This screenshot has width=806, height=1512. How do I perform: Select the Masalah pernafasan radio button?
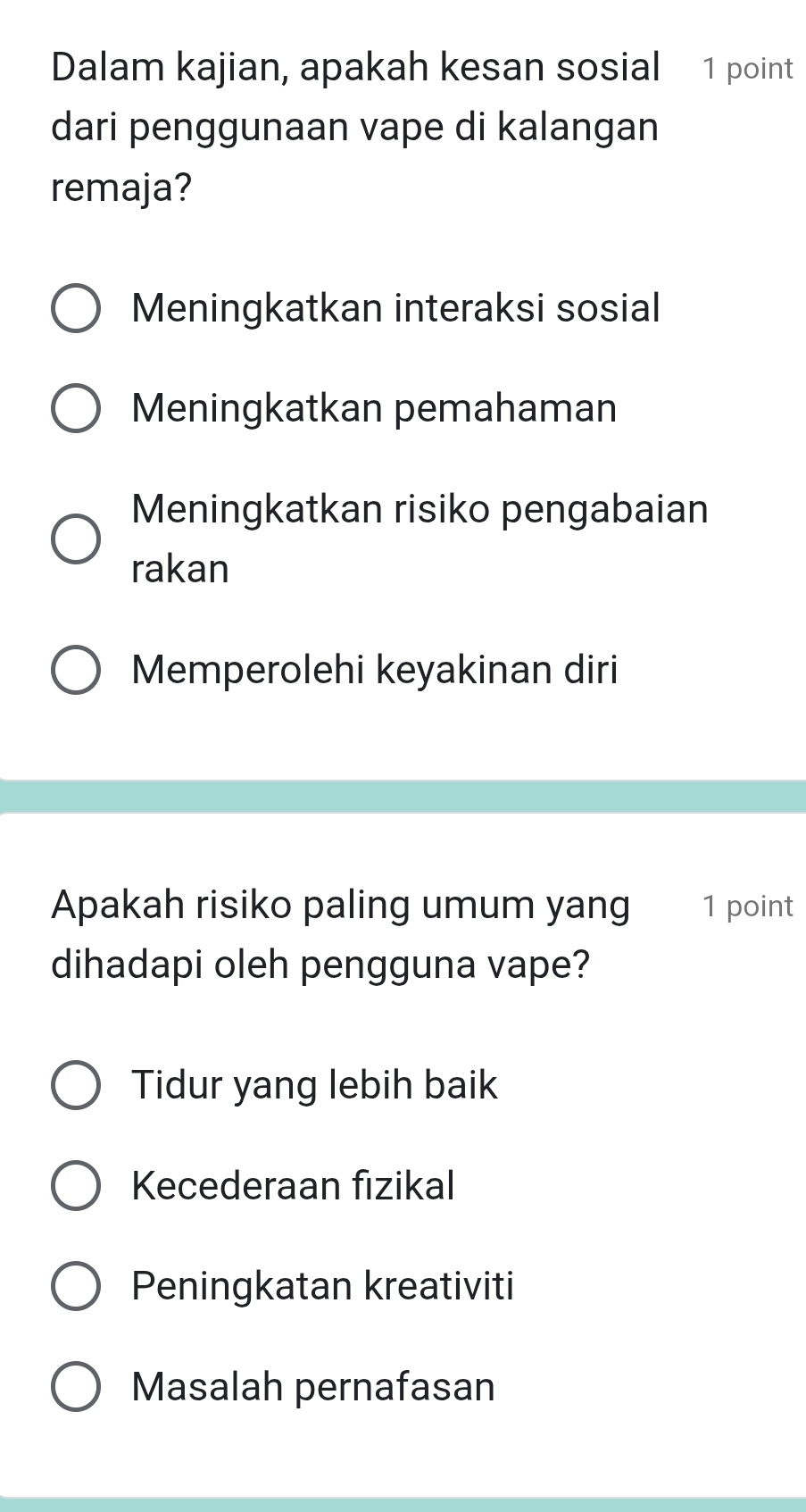76,1387
